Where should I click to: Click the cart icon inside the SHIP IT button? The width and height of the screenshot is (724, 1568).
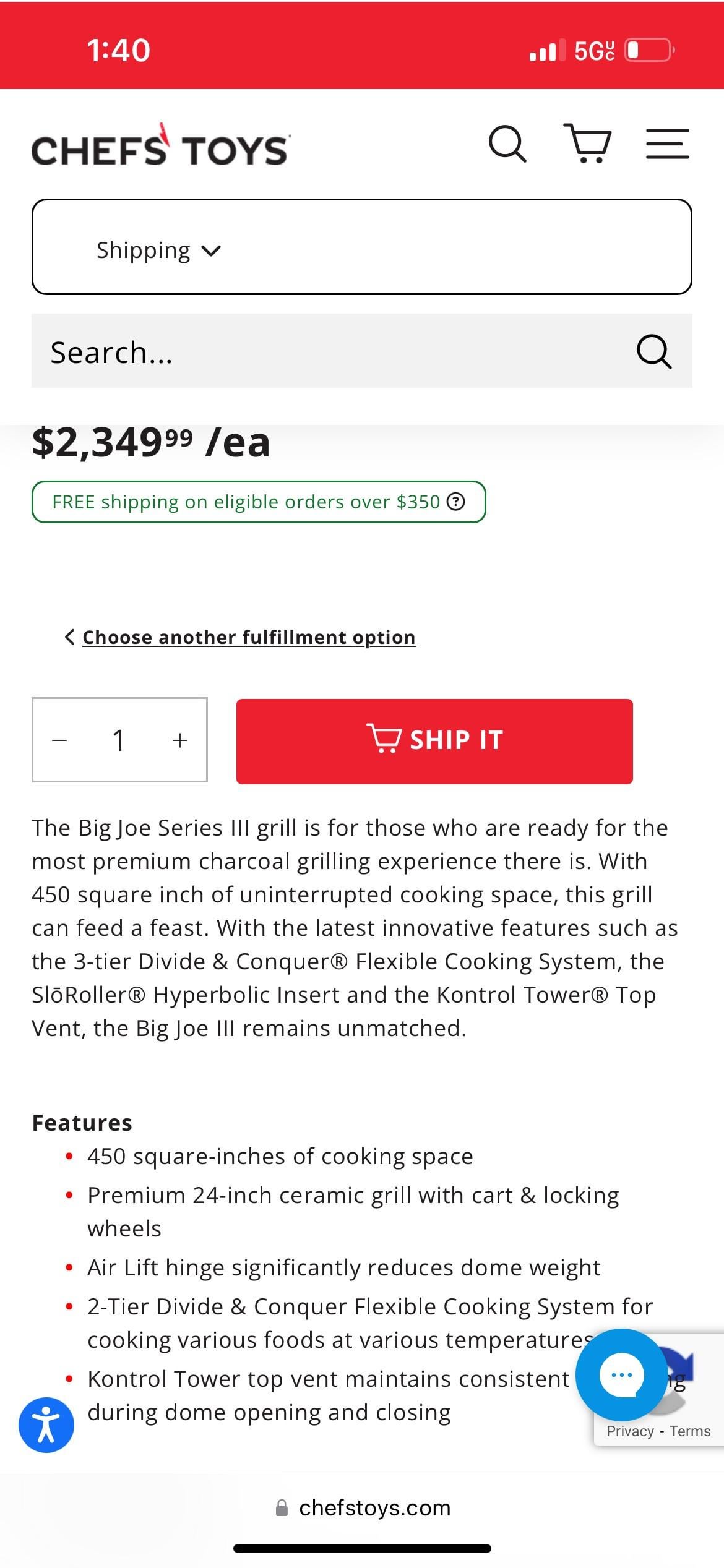click(387, 739)
